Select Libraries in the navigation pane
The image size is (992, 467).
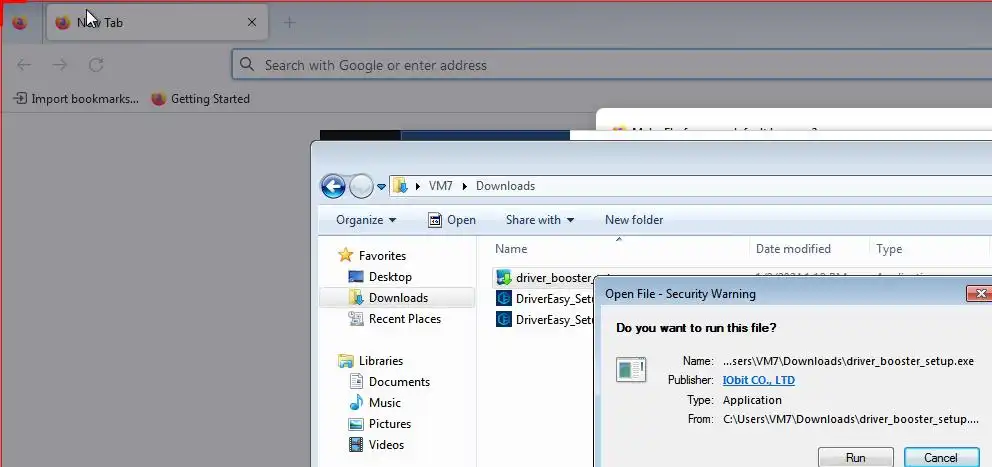[x=381, y=361]
